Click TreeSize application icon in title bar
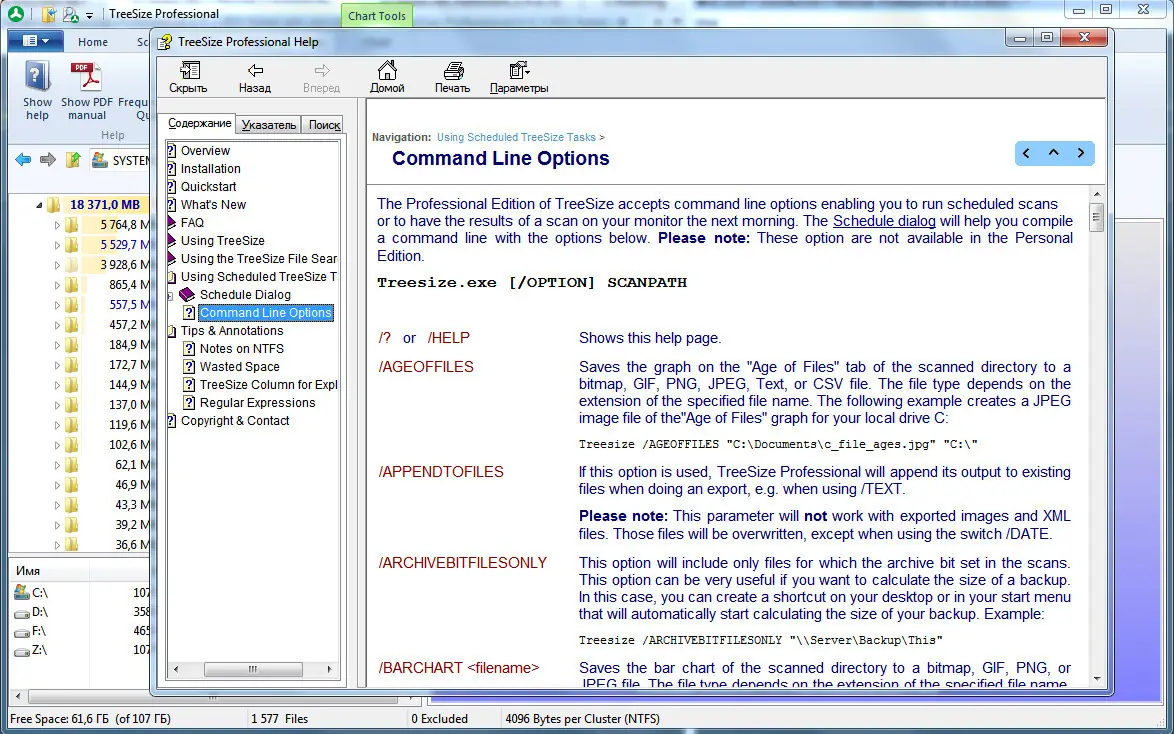The image size is (1174, 734). [x=15, y=13]
